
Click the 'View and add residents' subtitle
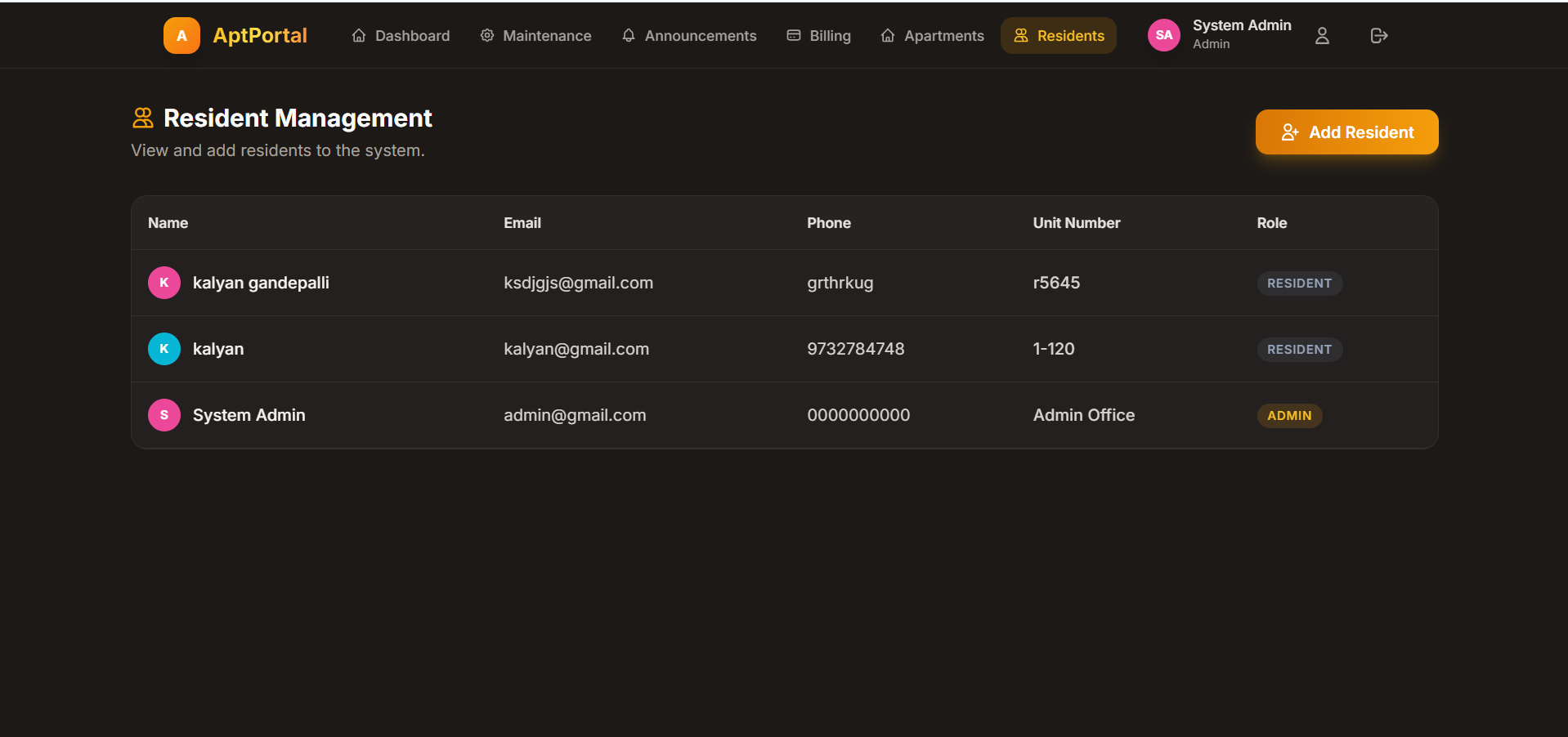tap(278, 150)
